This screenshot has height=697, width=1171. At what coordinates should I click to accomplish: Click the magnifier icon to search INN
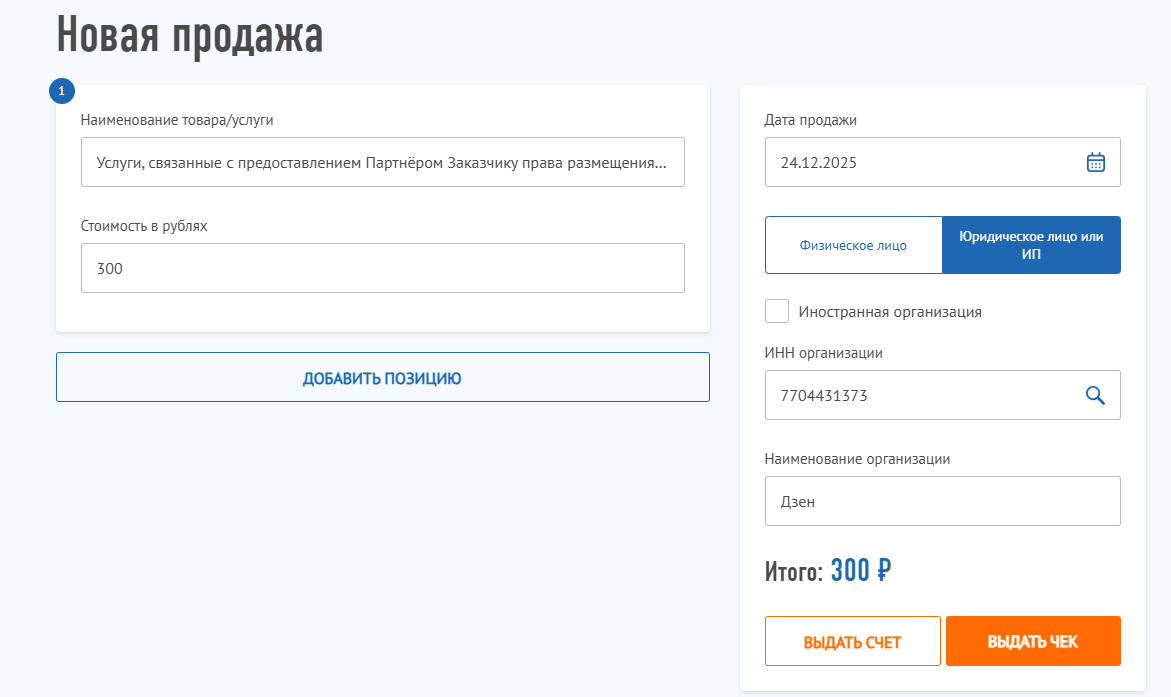[x=1095, y=395]
